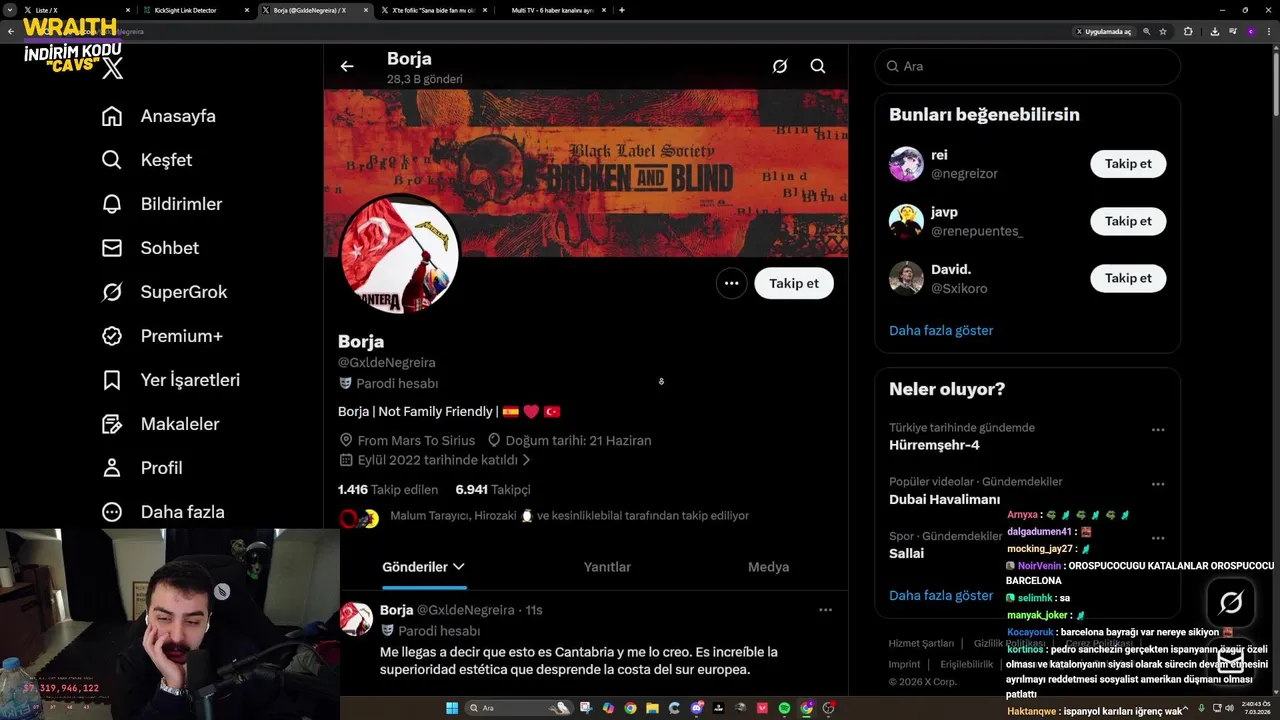Click followed-by Malum Tarayıcı, Hirozaki line
The height and width of the screenshot is (720, 1280).
click(569, 516)
